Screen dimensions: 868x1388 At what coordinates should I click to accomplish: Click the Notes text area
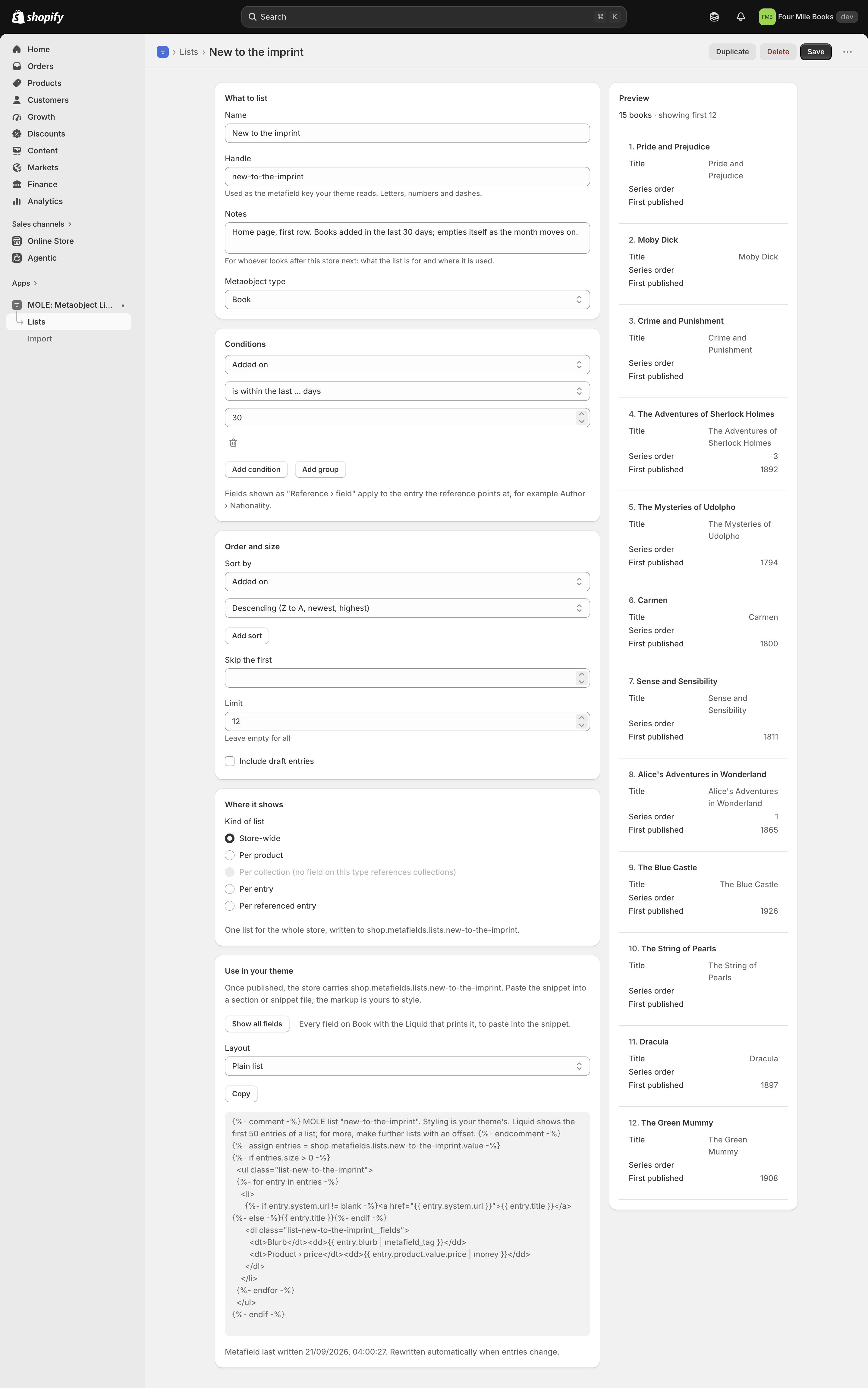(407, 238)
